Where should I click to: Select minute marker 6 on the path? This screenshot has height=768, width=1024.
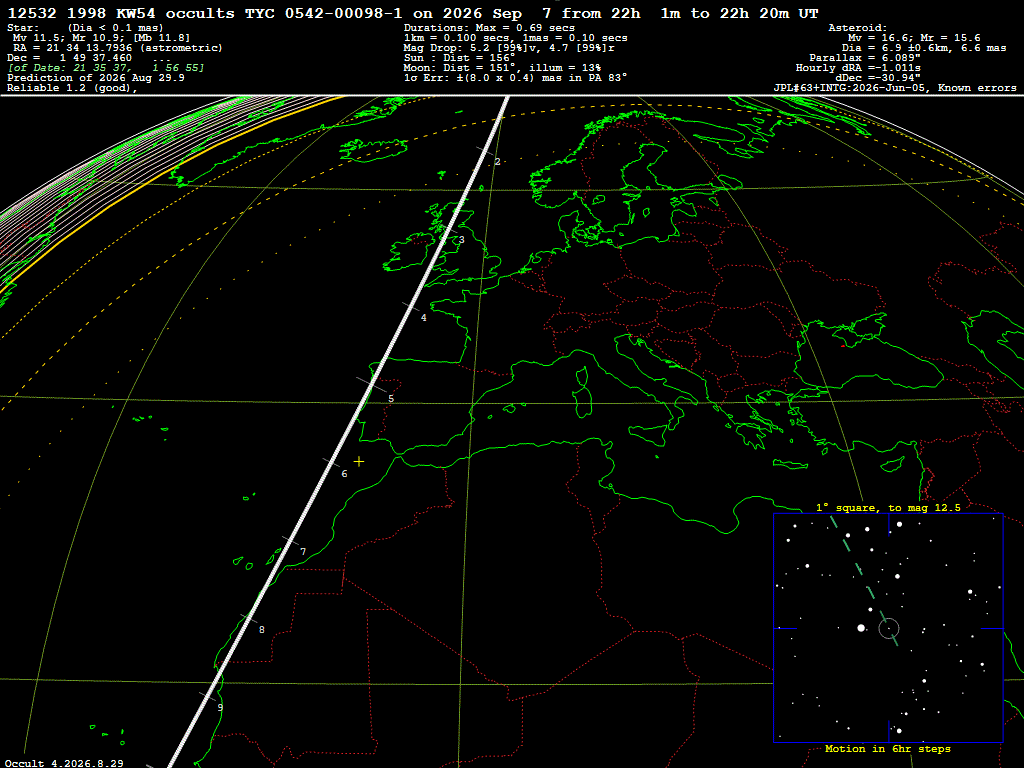point(344,473)
